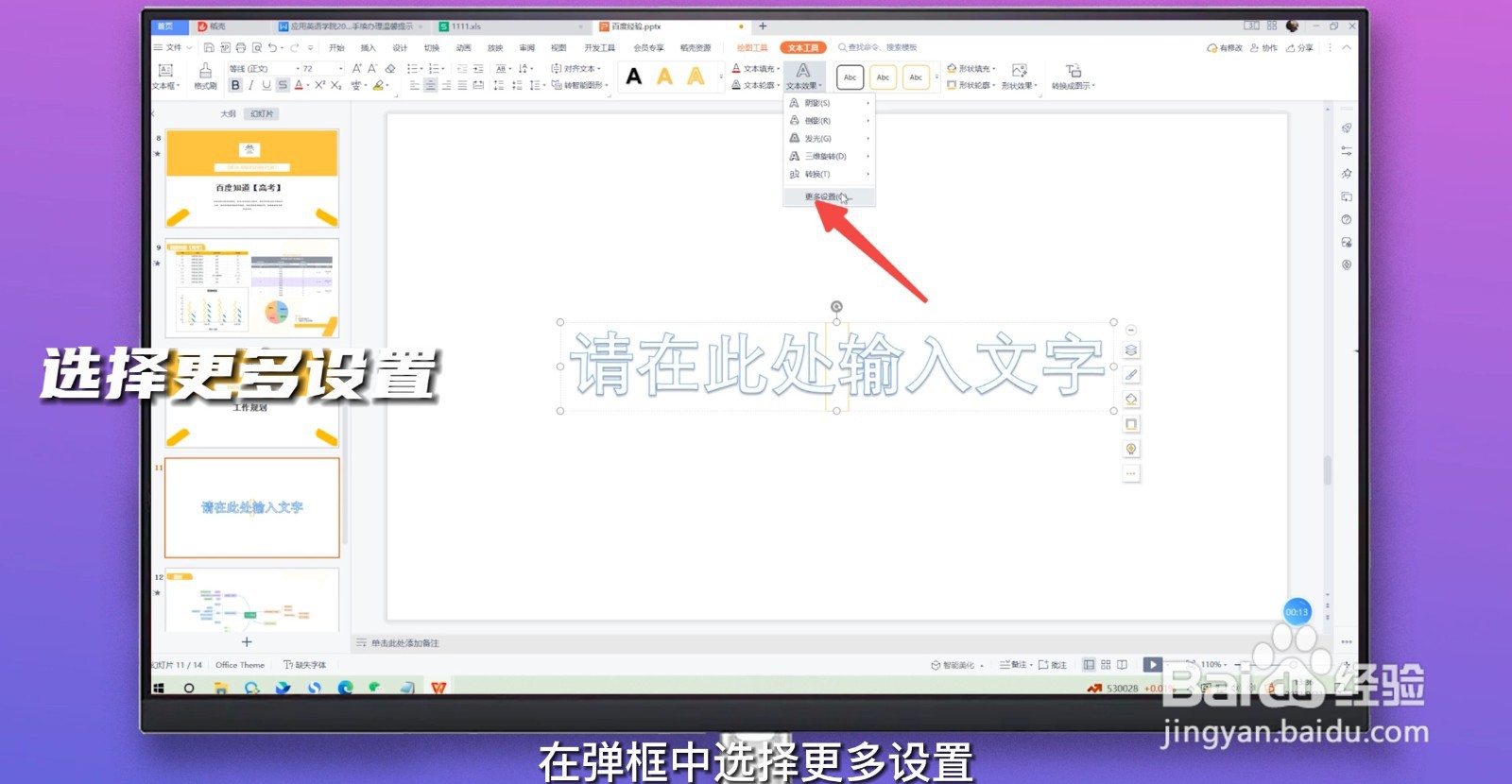
Task: Expand the 3D Rotation (三维旋转) submenu
Action: 829,157
